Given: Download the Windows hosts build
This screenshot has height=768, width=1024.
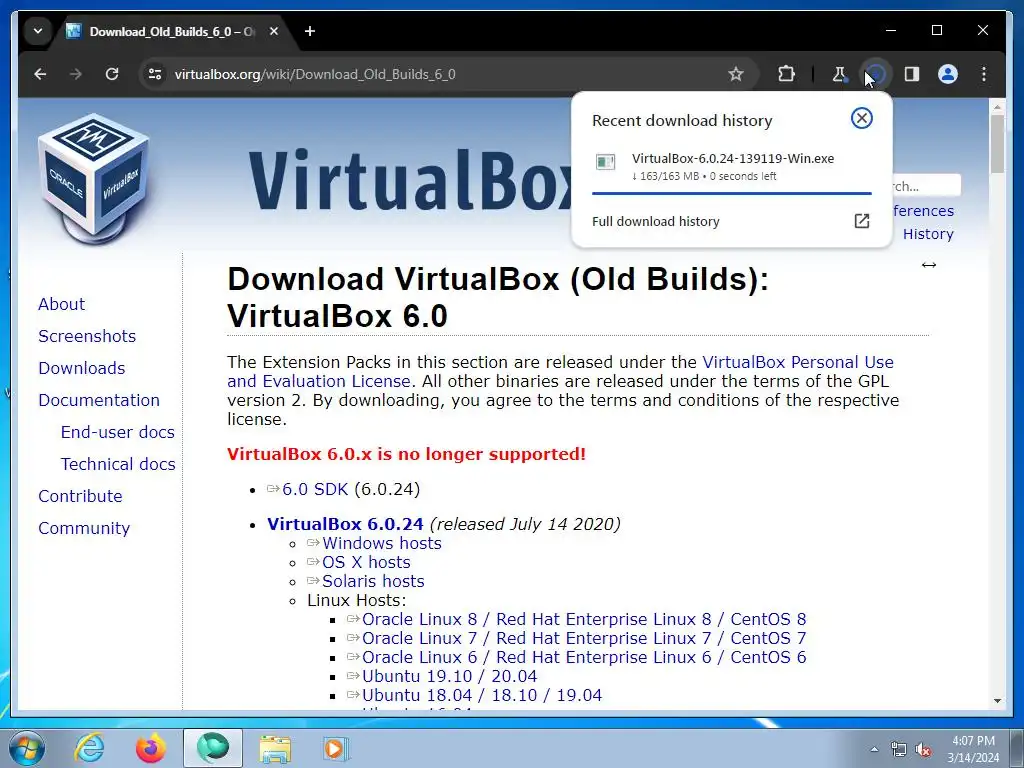Looking at the screenshot, I should click(381, 543).
